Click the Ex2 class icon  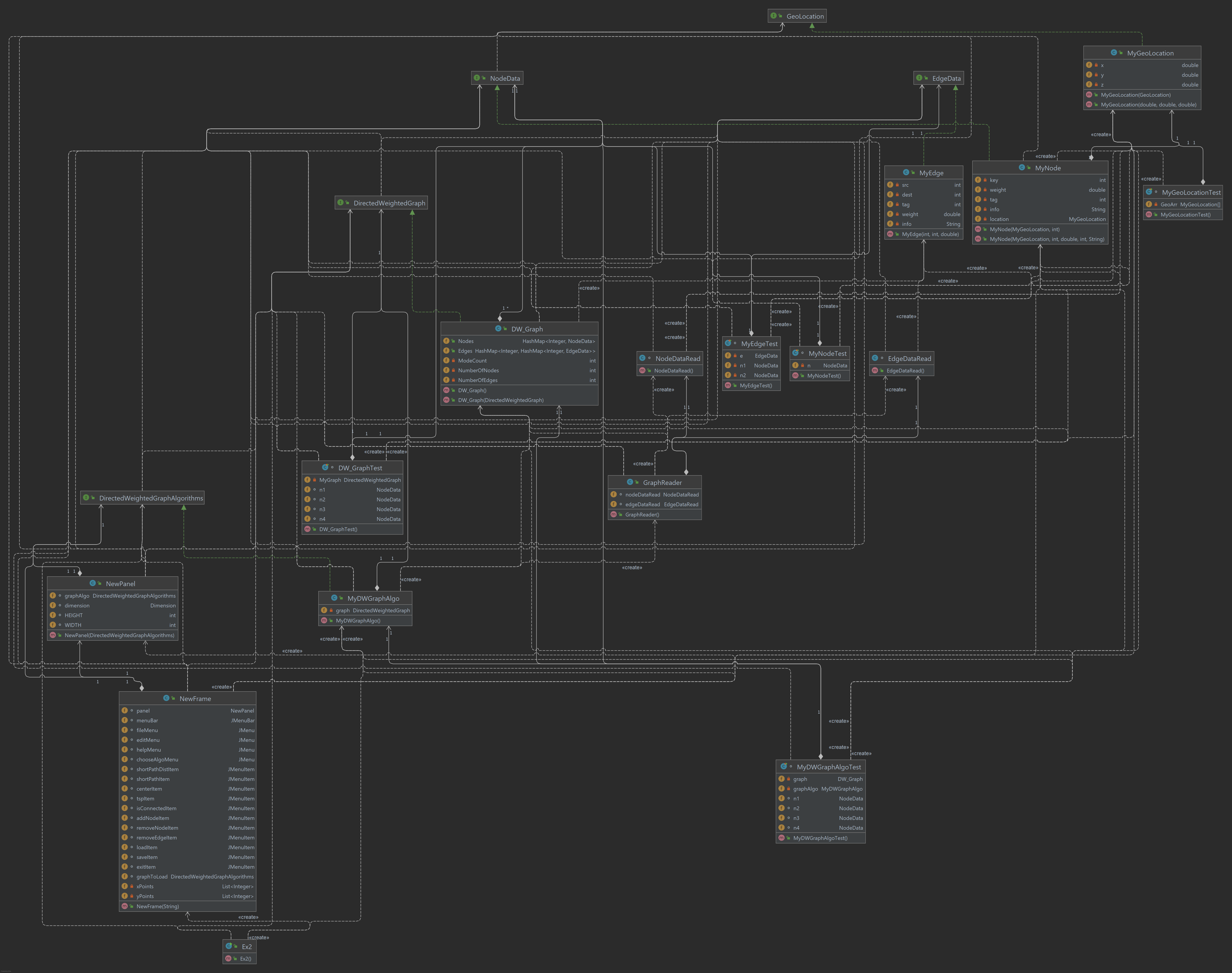click(x=229, y=946)
